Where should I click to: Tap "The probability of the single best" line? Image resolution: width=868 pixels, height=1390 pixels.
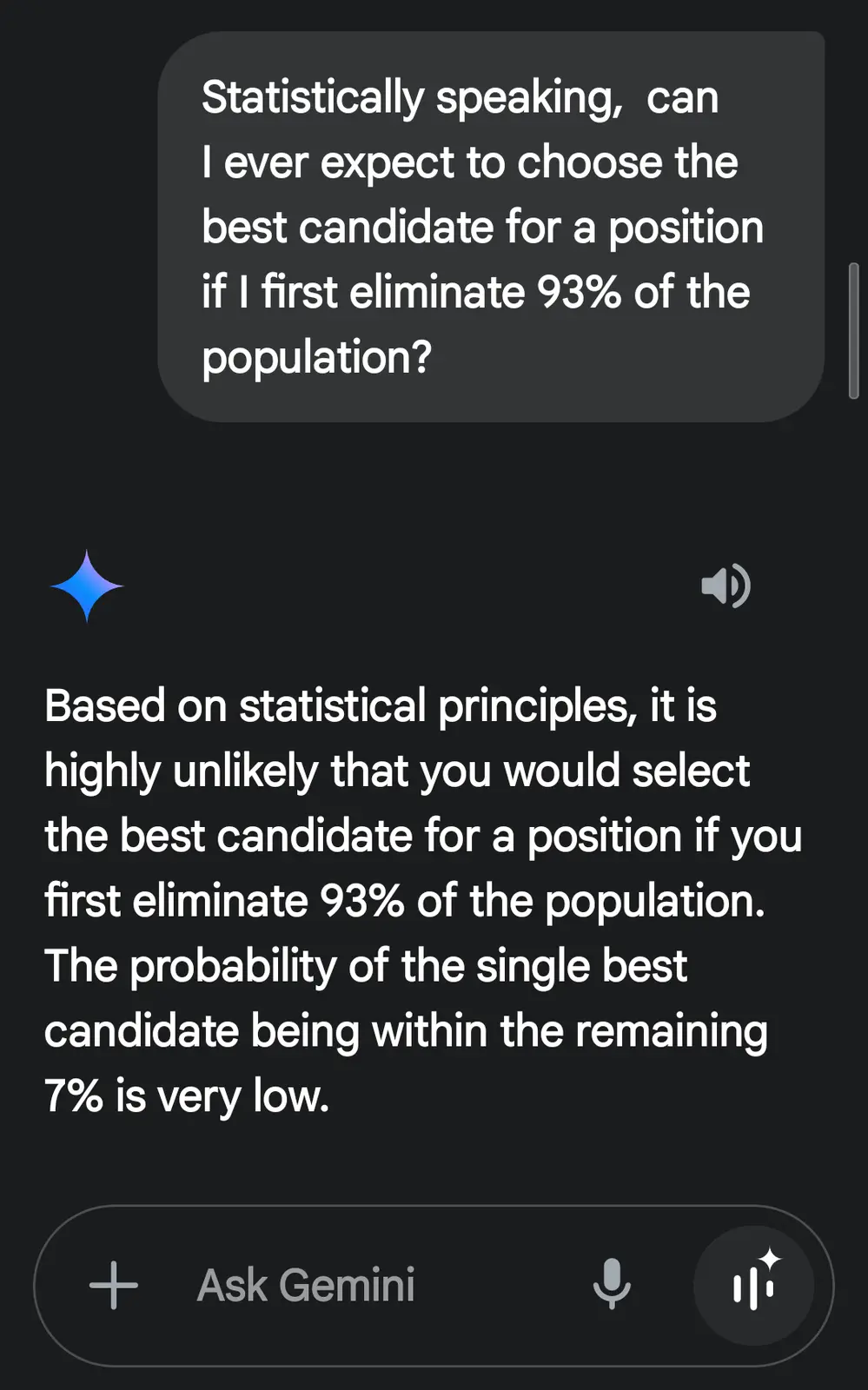pyautogui.click(x=365, y=966)
